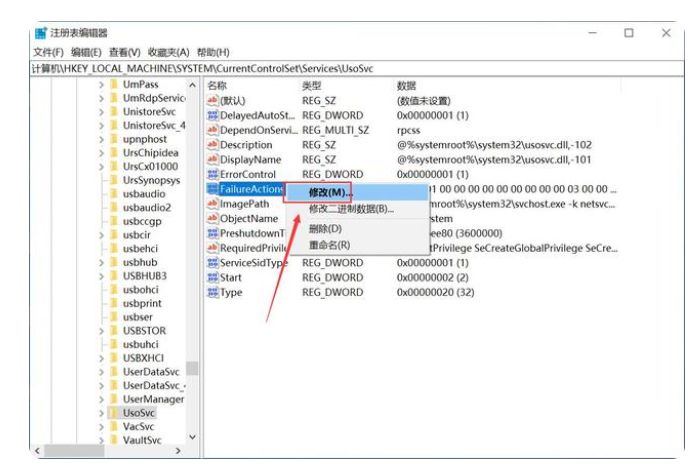Expand the VacSvc tree node arrow
This screenshot has height=465, width=696.
102,426
